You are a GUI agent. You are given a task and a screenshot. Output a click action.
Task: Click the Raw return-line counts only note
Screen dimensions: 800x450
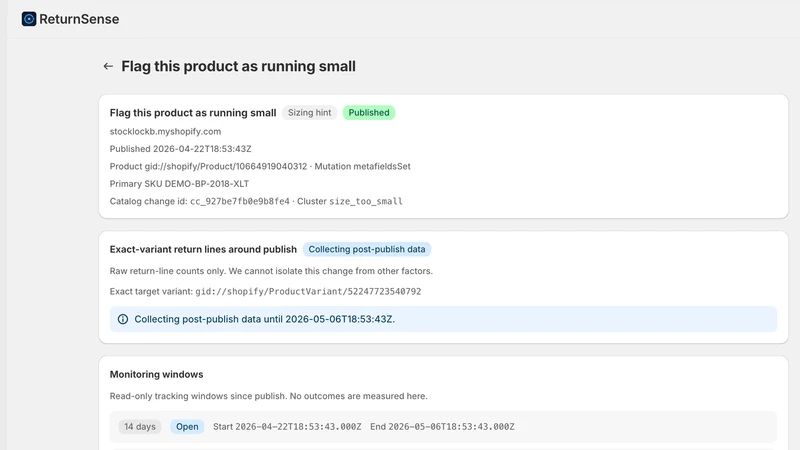271,271
